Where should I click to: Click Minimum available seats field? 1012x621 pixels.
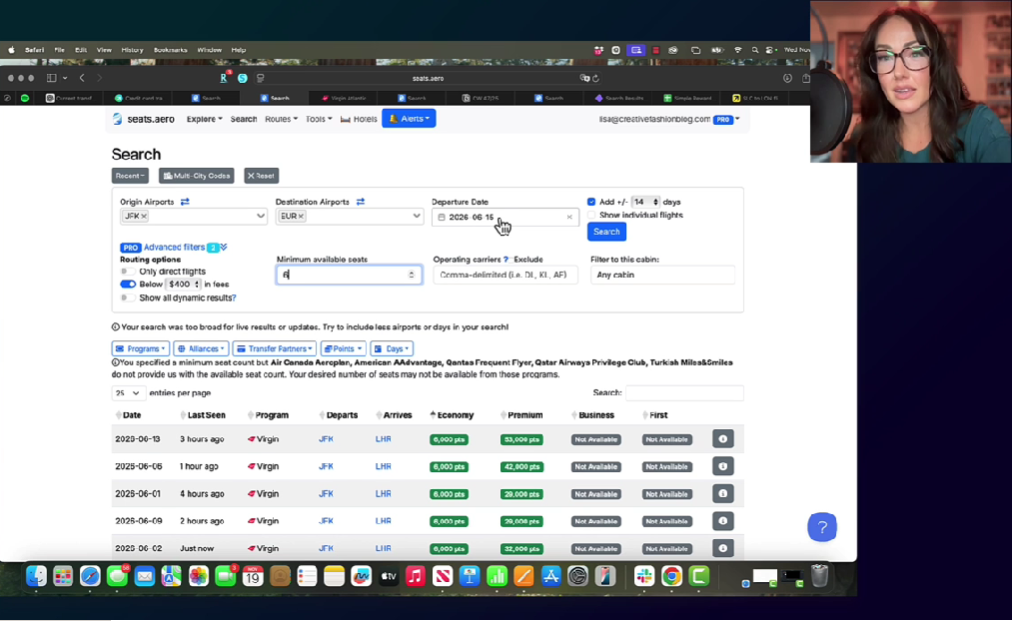tap(349, 275)
